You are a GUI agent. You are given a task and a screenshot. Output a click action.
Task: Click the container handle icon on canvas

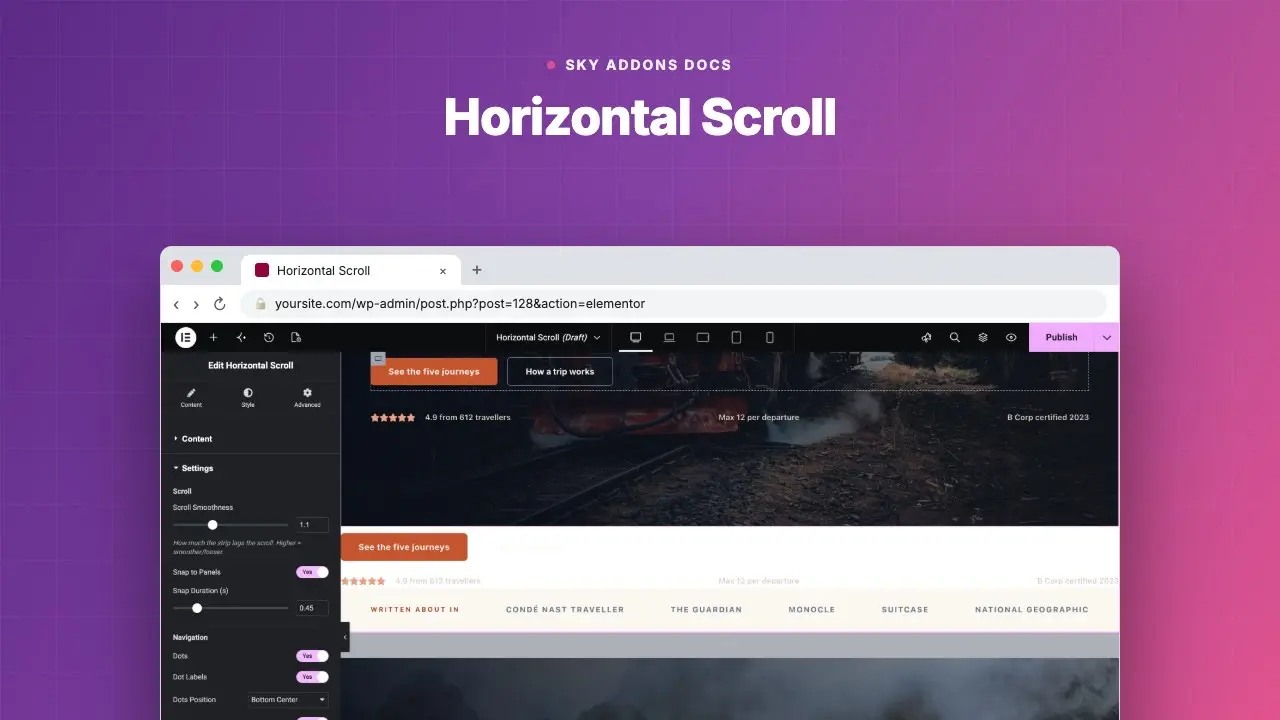pos(378,357)
